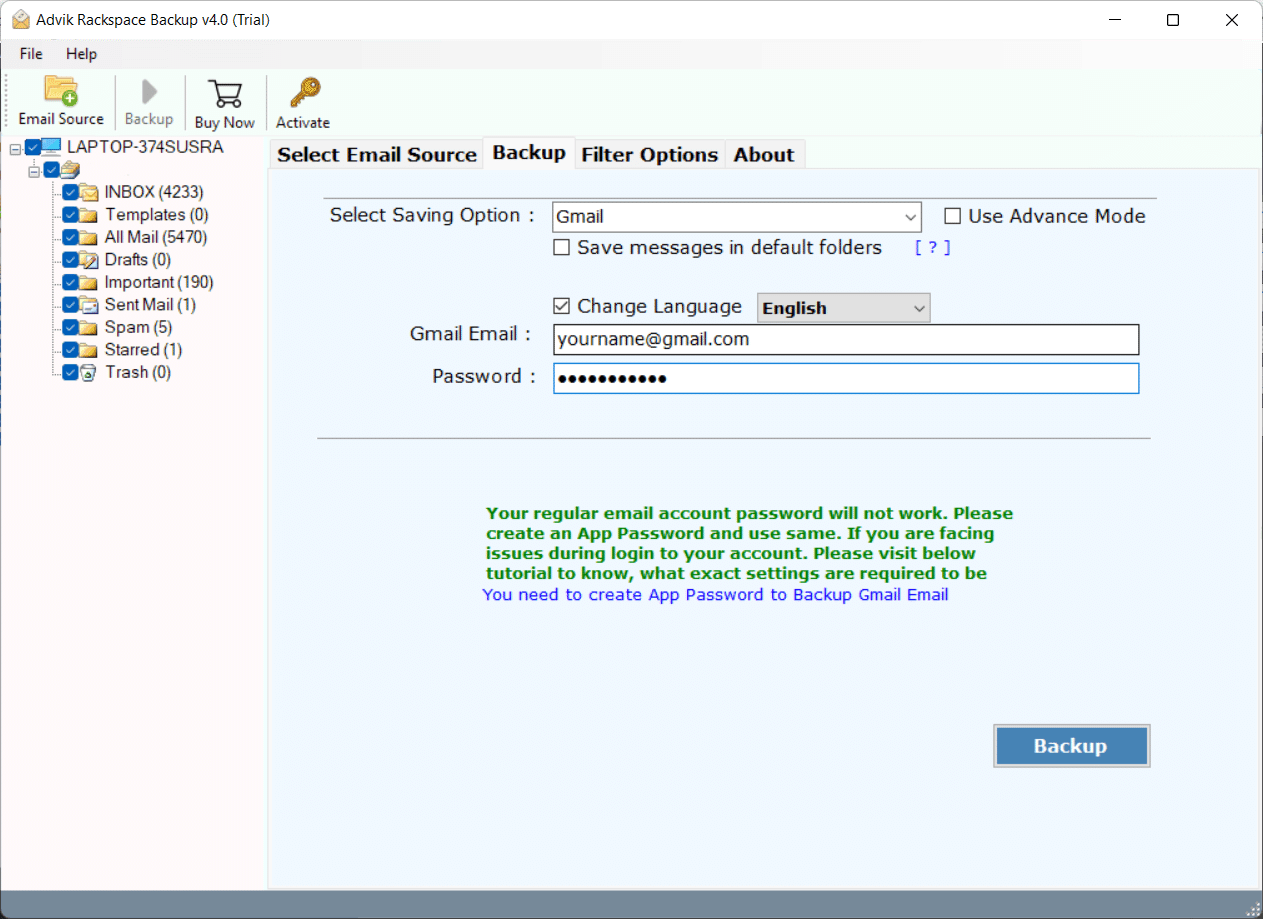Uncheck the Drafts folder checkbox

(x=70, y=260)
